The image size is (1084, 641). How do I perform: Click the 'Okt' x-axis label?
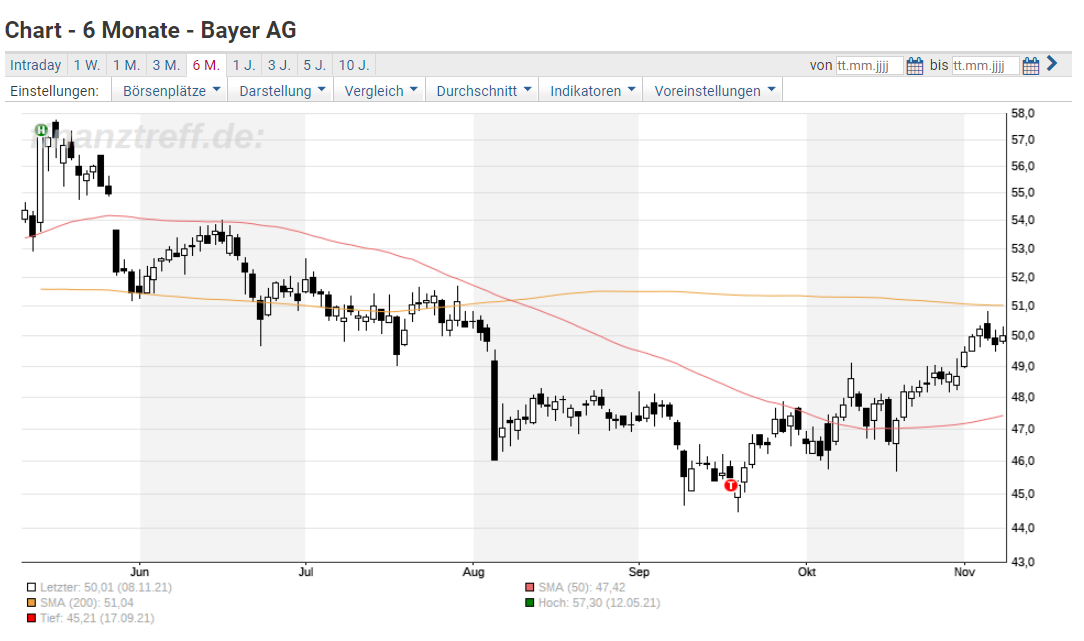(807, 572)
